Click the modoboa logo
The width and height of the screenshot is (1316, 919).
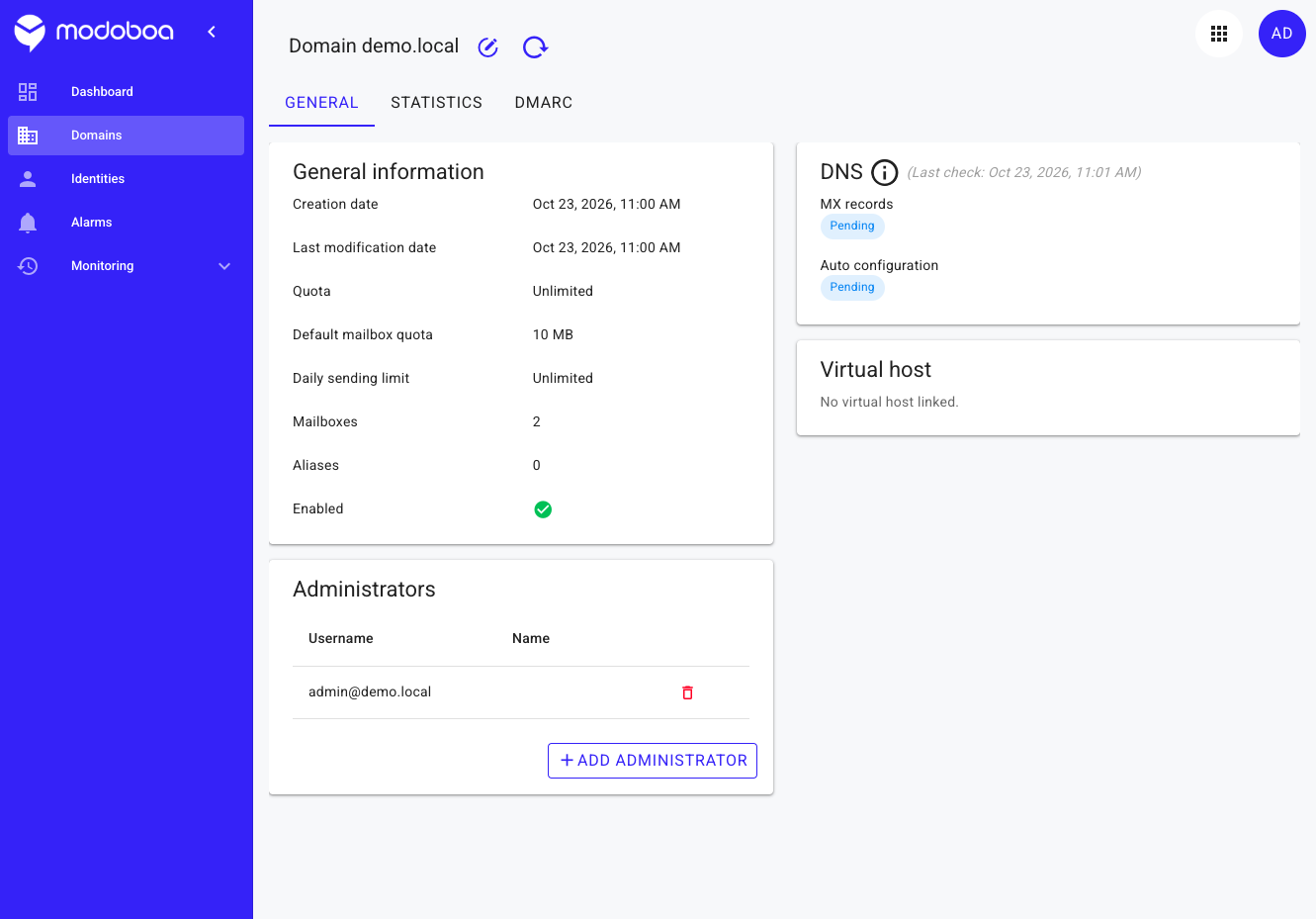pos(94,32)
